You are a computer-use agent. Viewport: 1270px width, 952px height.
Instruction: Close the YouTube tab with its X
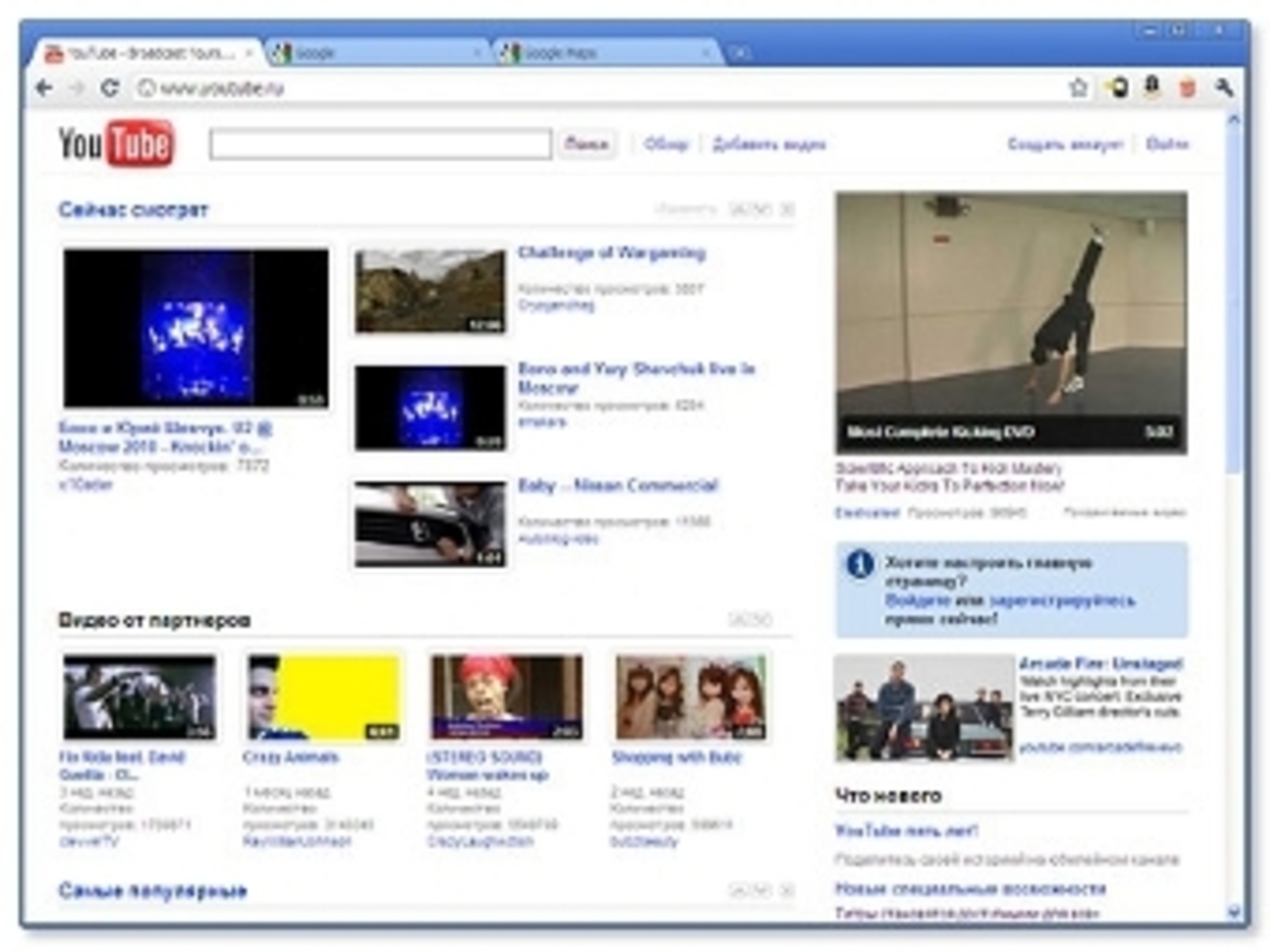249,53
